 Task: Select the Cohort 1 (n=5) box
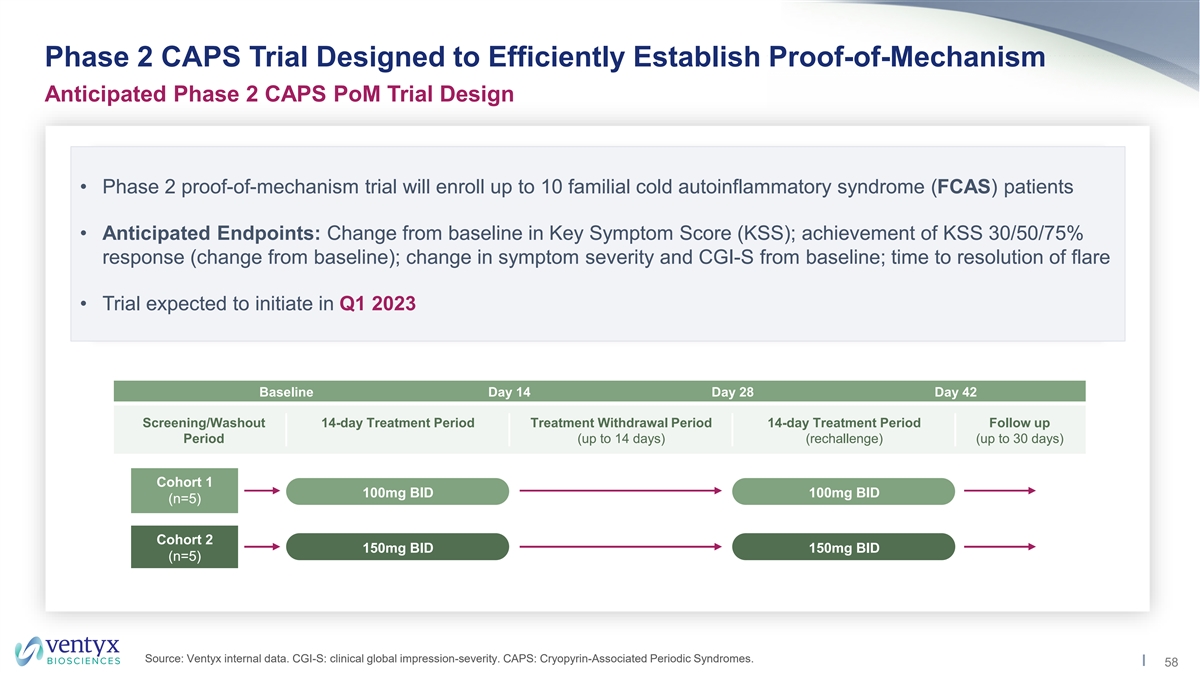[x=184, y=490]
